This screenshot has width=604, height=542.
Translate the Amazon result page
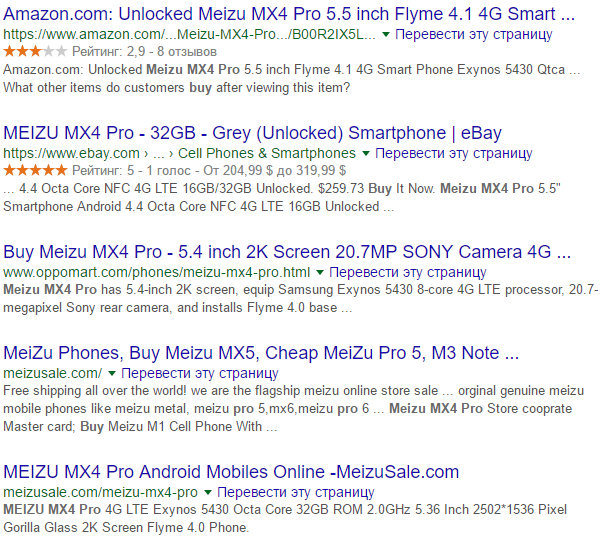474,34
